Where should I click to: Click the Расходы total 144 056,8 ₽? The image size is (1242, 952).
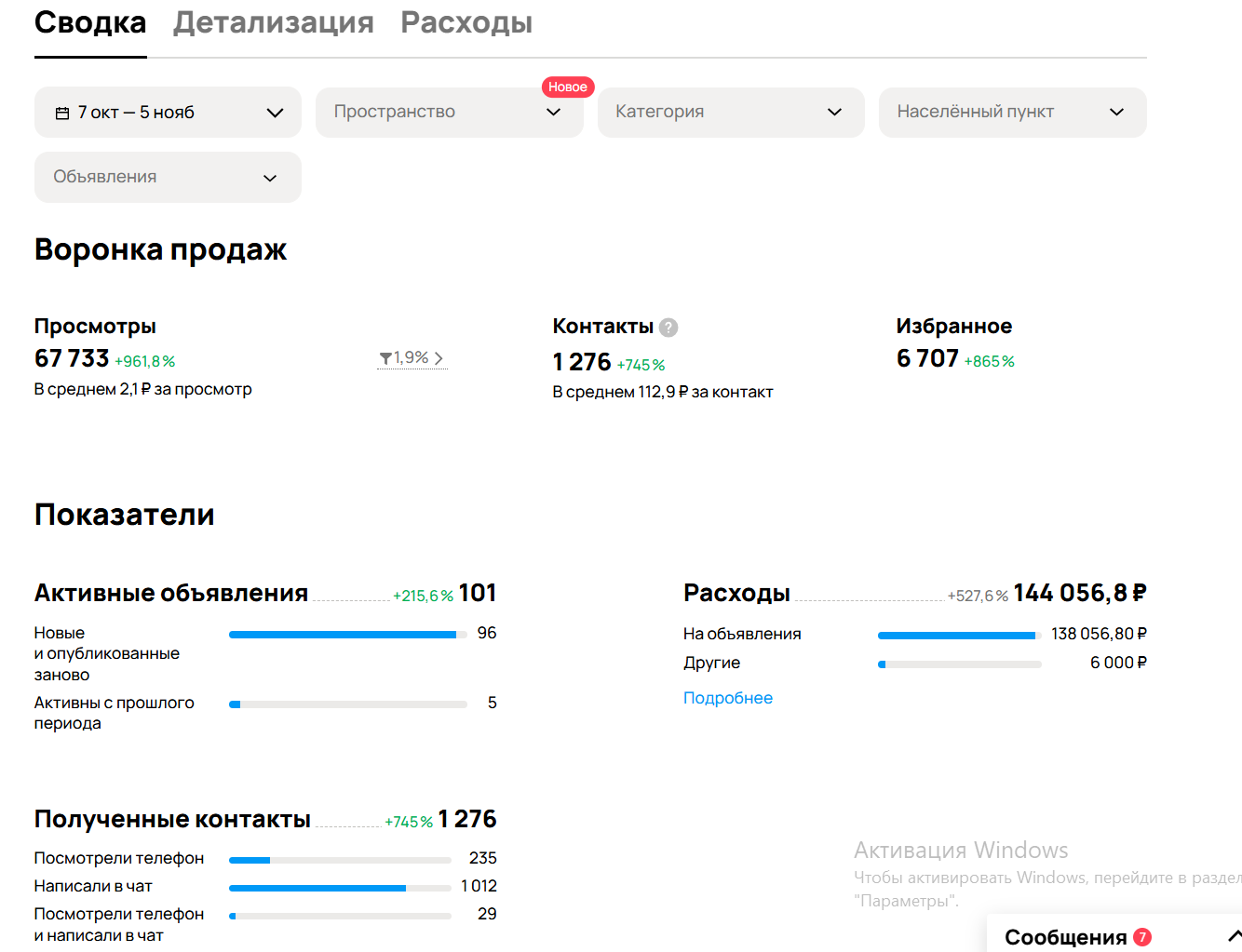(x=1080, y=594)
